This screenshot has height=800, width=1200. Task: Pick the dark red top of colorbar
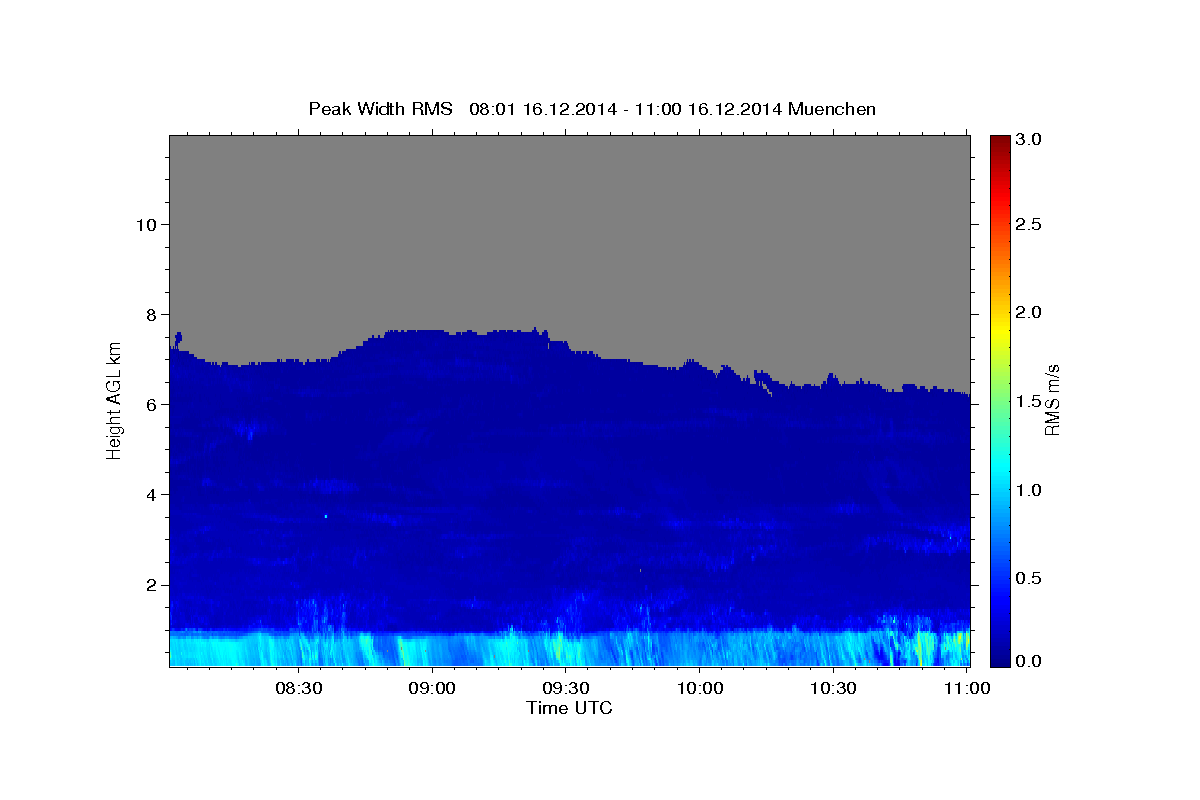click(1000, 142)
